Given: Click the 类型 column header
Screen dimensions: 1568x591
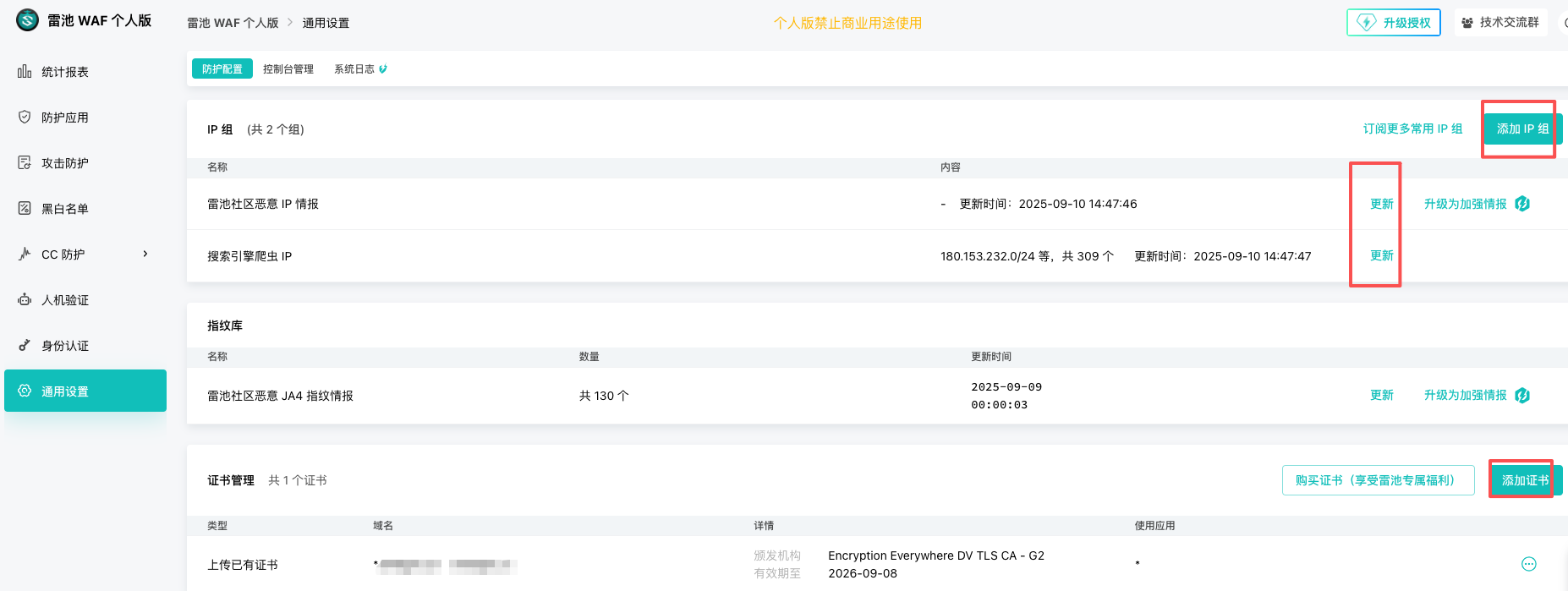Looking at the screenshot, I should pos(217,526).
